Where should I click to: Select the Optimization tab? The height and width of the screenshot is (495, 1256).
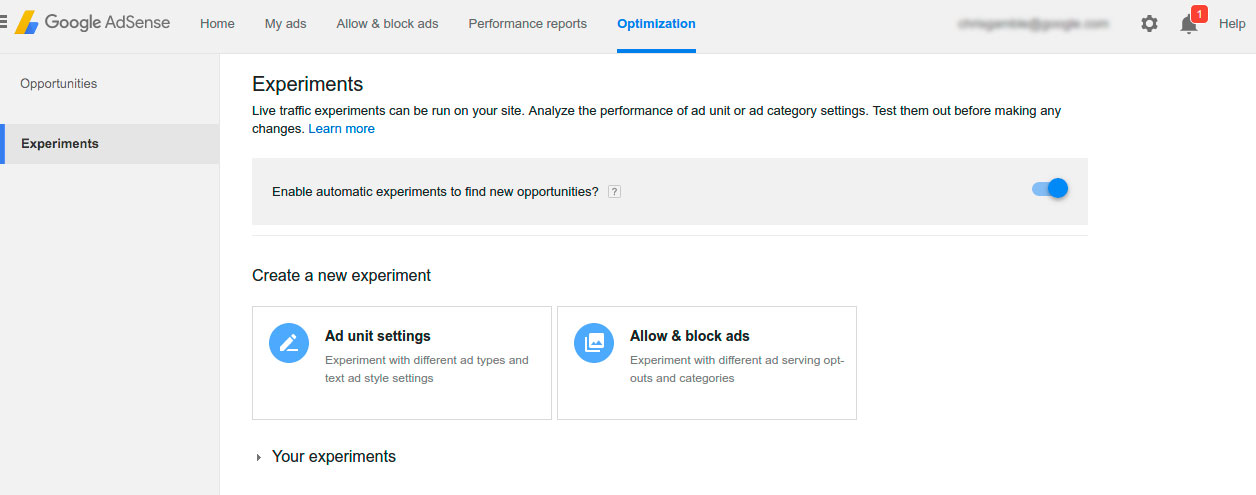[x=656, y=24]
